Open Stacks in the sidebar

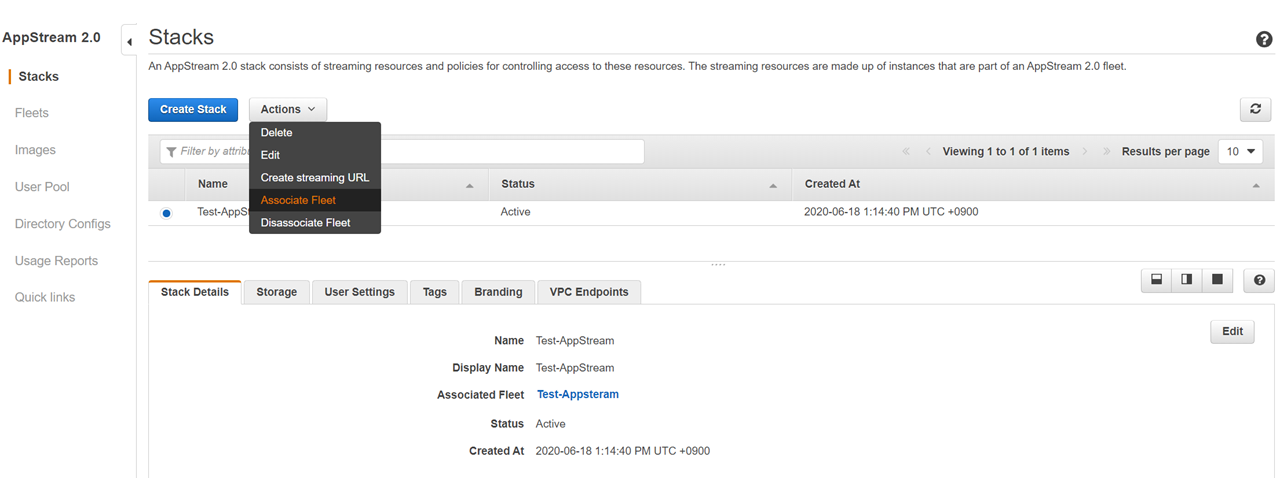click(x=39, y=76)
